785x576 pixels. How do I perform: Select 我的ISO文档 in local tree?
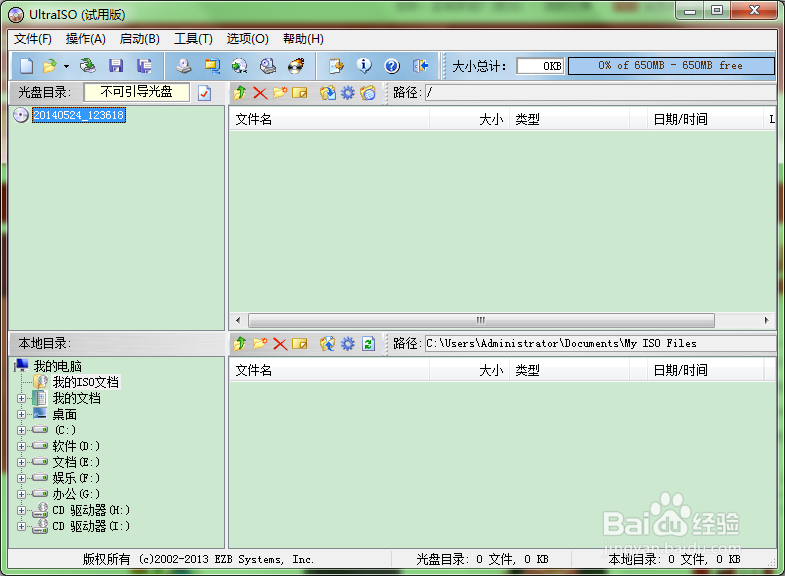point(86,382)
